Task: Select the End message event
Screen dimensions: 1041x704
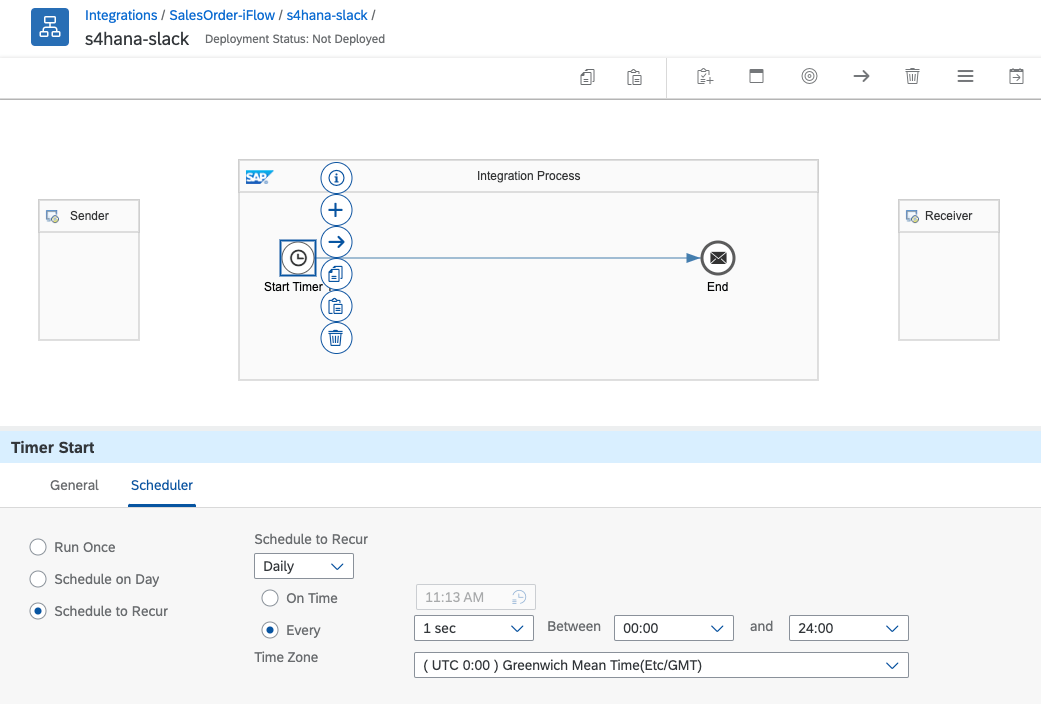Action: (x=718, y=258)
